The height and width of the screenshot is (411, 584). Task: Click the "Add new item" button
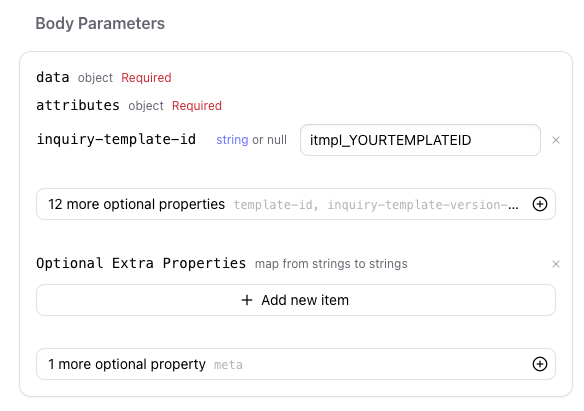(x=296, y=300)
